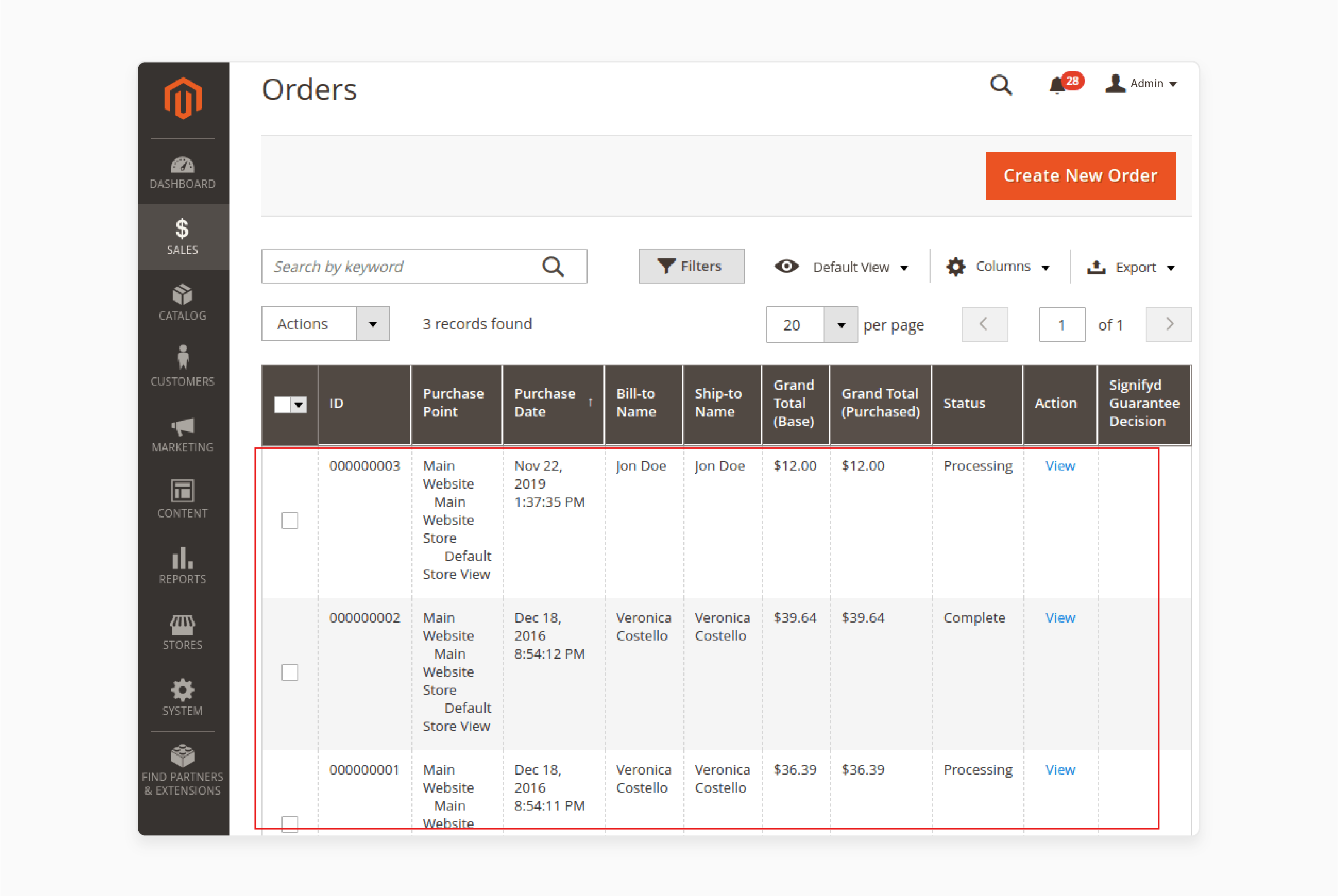This screenshot has width=1338, height=896.
Task: Open Find Partners & Extensions
Action: [x=183, y=770]
